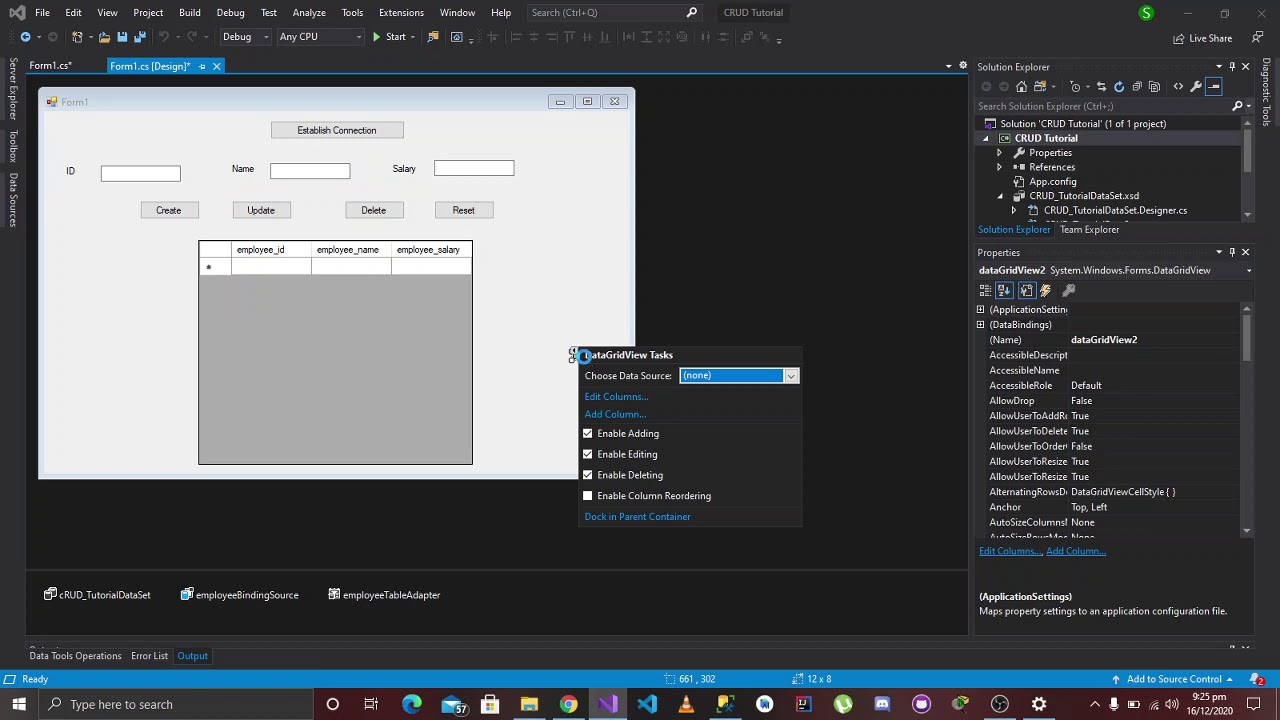Viewport: 1280px width, 720px height.
Task: Open Visual Studio Code from taskbar
Action: 647,704
